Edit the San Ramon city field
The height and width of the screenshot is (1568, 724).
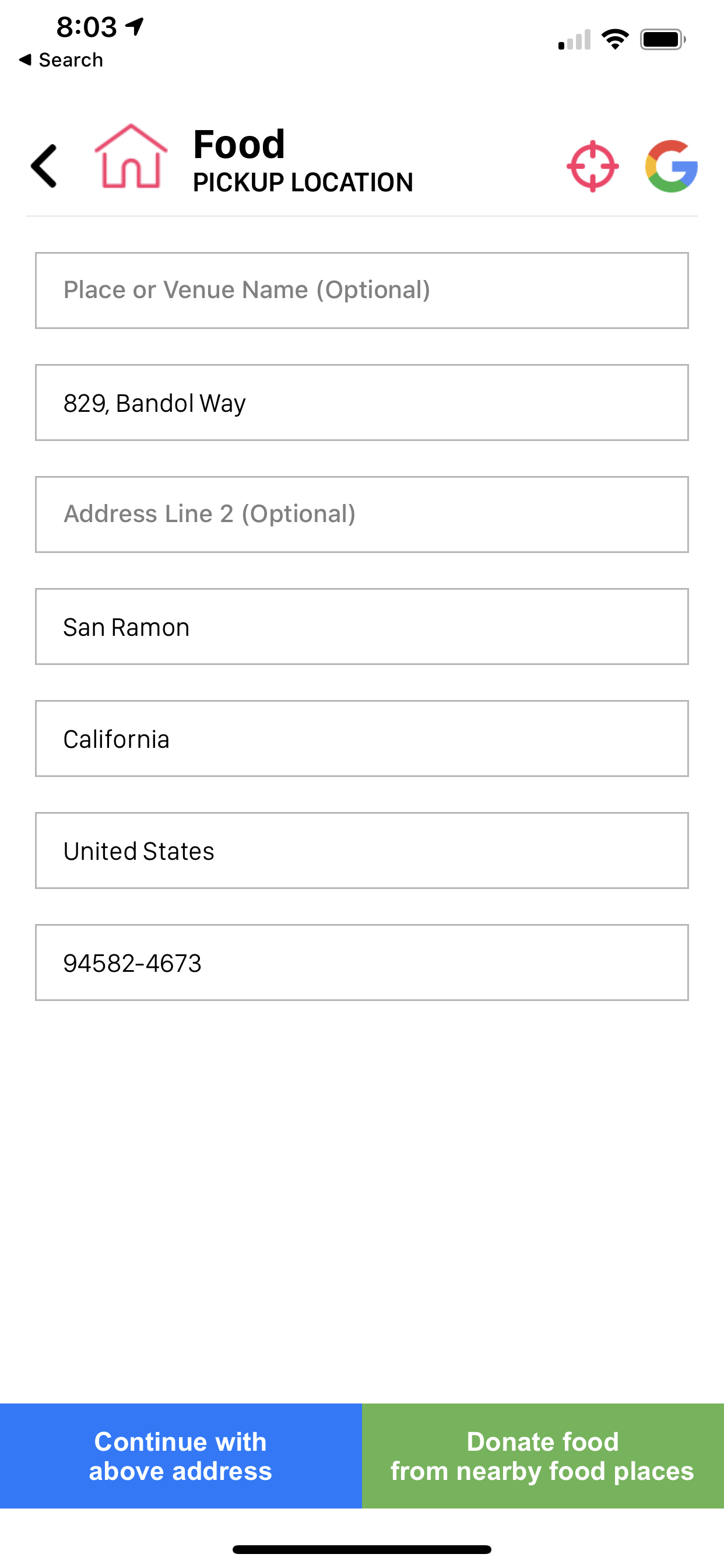tap(362, 626)
